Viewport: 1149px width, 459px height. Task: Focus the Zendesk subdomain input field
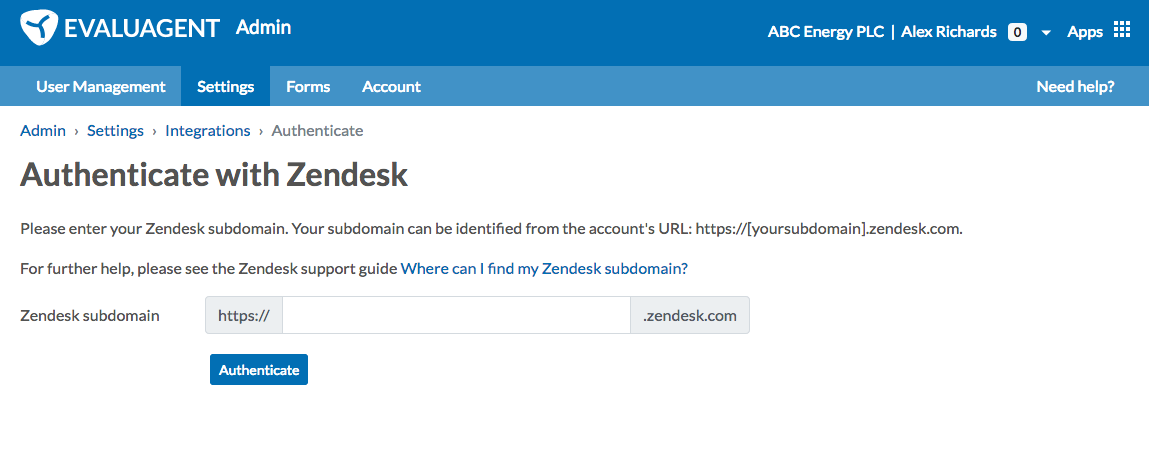pyautogui.click(x=456, y=315)
